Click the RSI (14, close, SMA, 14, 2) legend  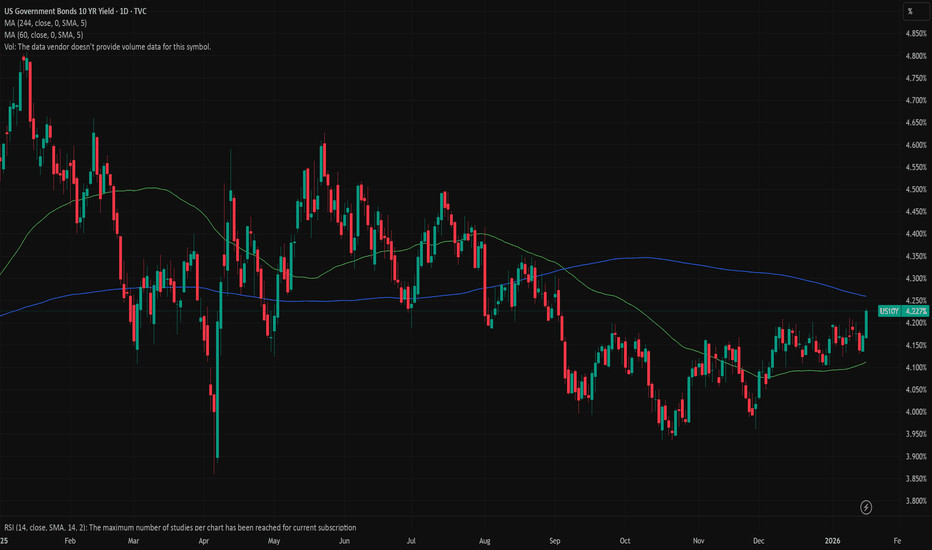(178, 527)
